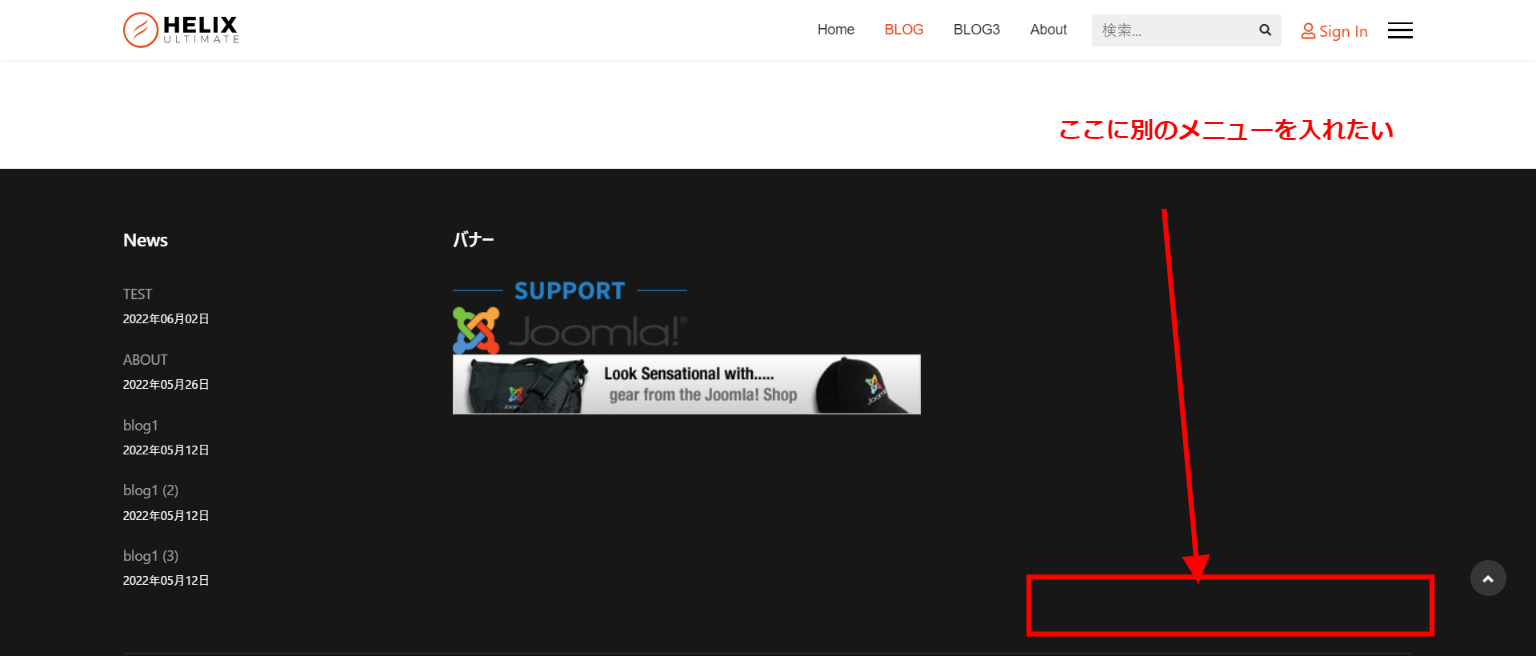
Task: Click the Joomla Shop banner image
Action: pyautogui.click(x=686, y=384)
